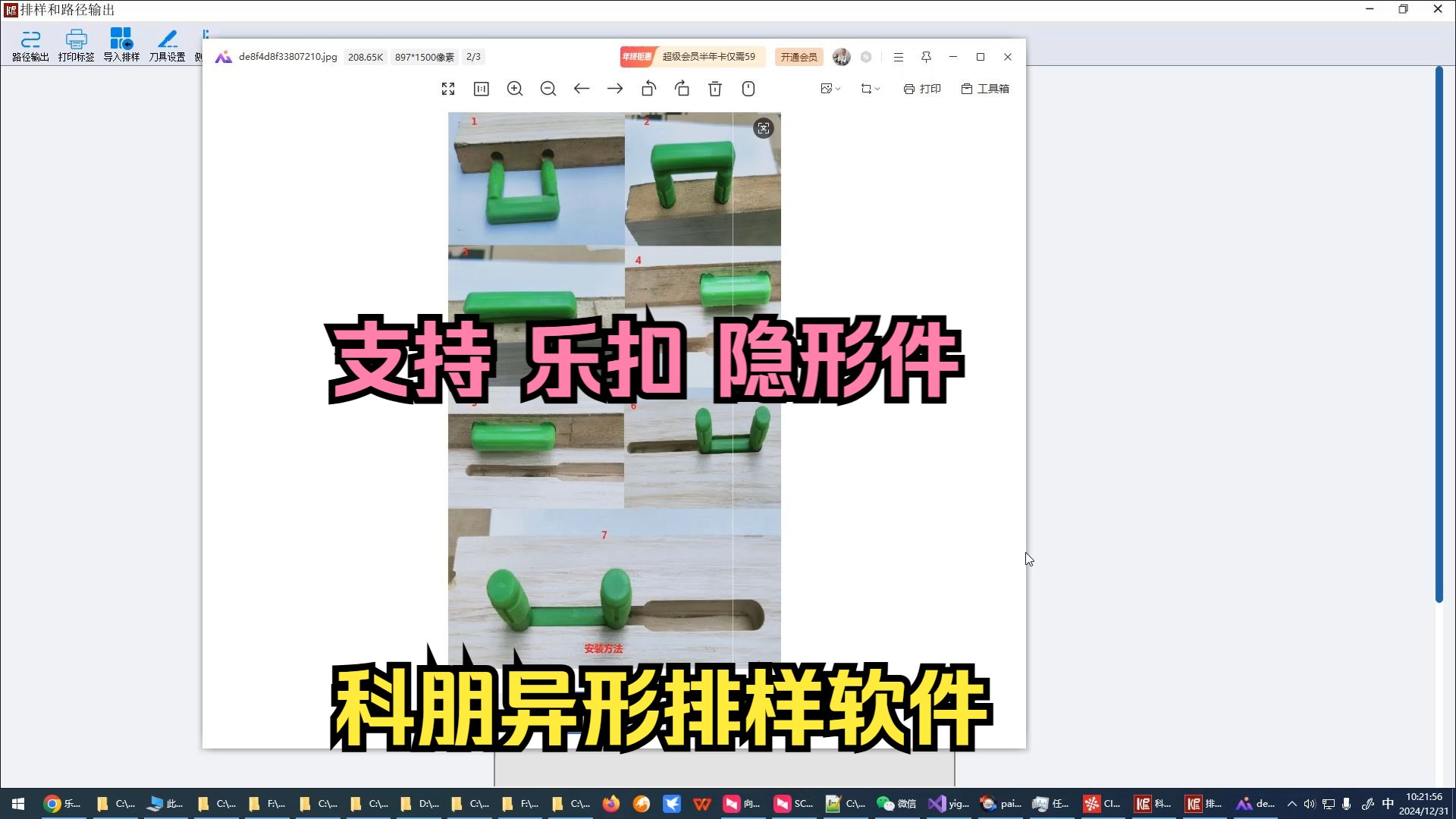Screen dimensions: 1456x819
Task: Open the 工具箱 toolbox
Action: (x=985, y=89)
